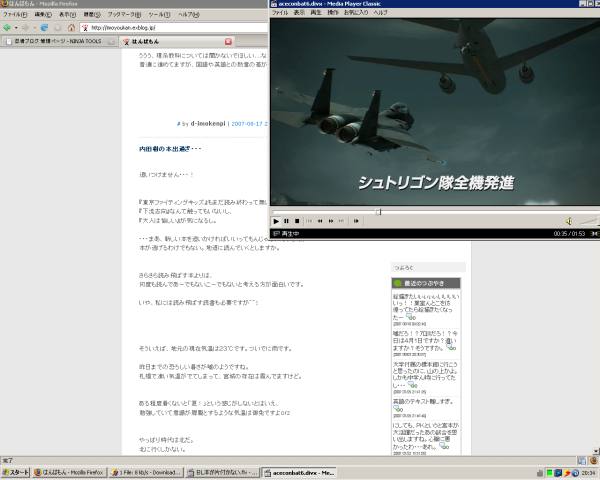Pause the video in Media Player Classic
The width and height of the screenshot is (600, 480).
[x=286, y=221]
